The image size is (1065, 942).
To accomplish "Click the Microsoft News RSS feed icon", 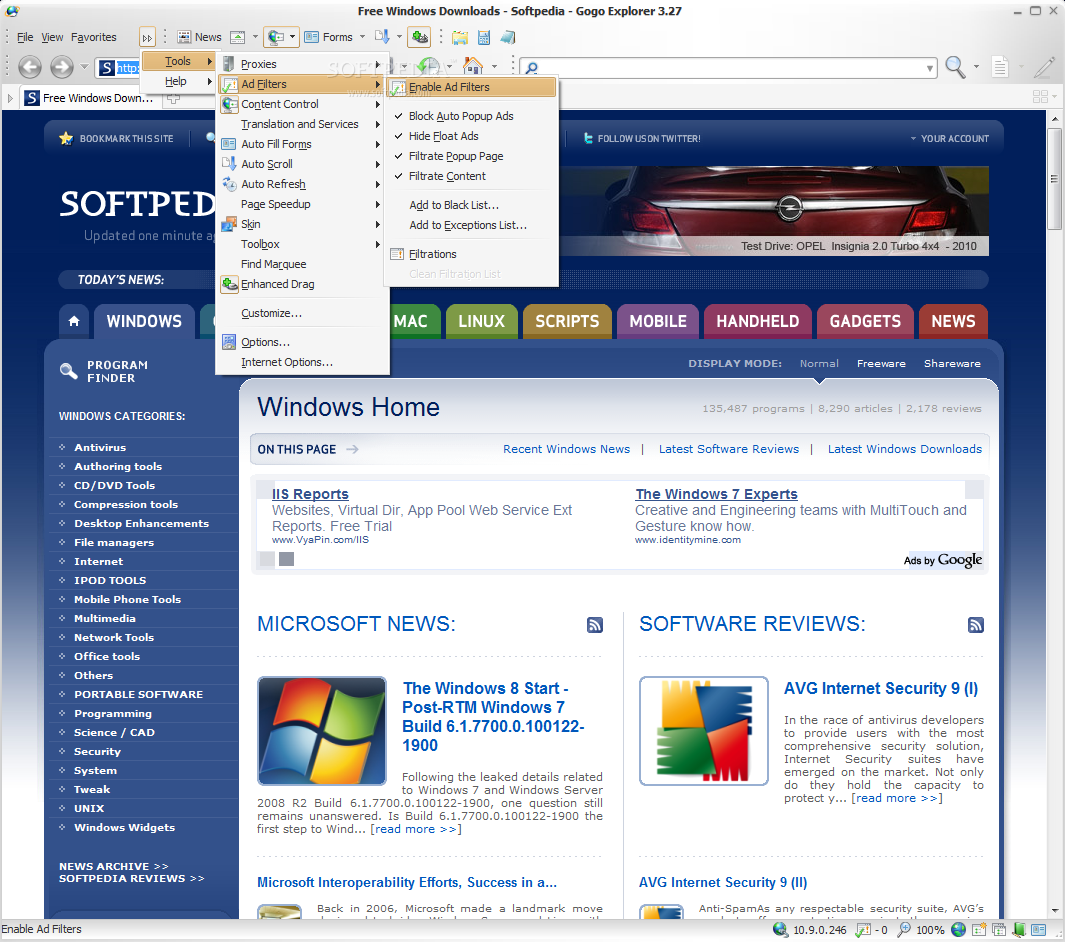I will coord(595,625).
